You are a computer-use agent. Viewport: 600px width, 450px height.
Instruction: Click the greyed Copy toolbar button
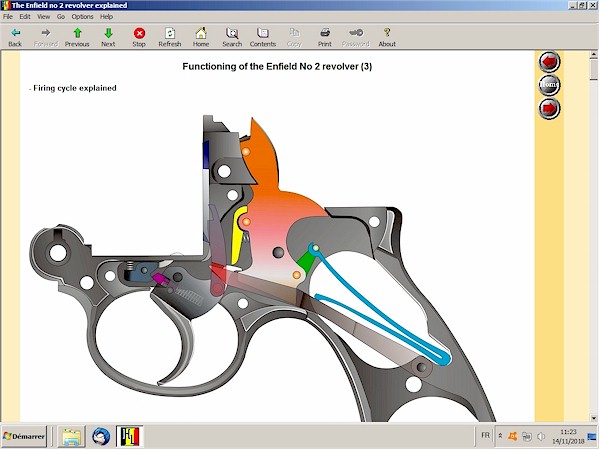click(294, 38)
